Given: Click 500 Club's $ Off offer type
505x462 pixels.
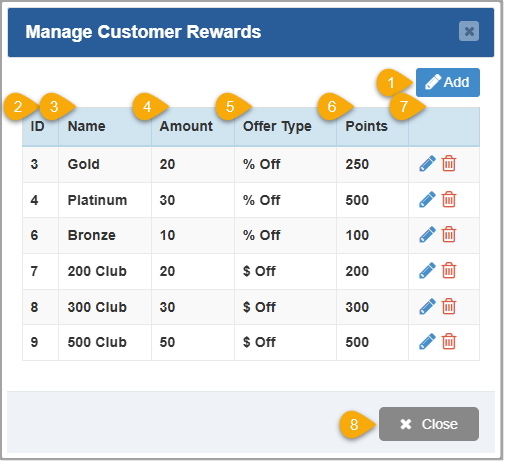Looking at the screenshot, I should tap(259, 342).
